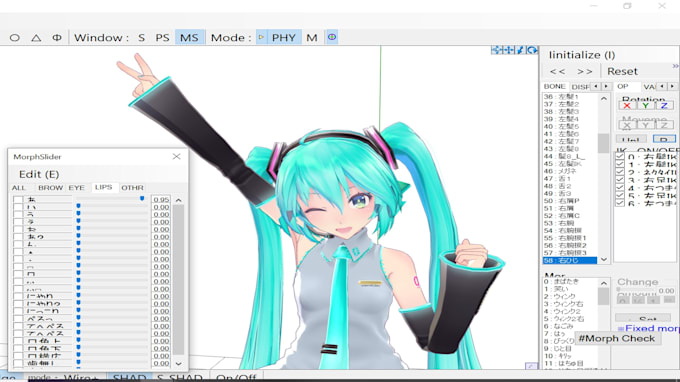Switch to the BONE tab
This screenshot has width=680, height=382.
[554, 86]
